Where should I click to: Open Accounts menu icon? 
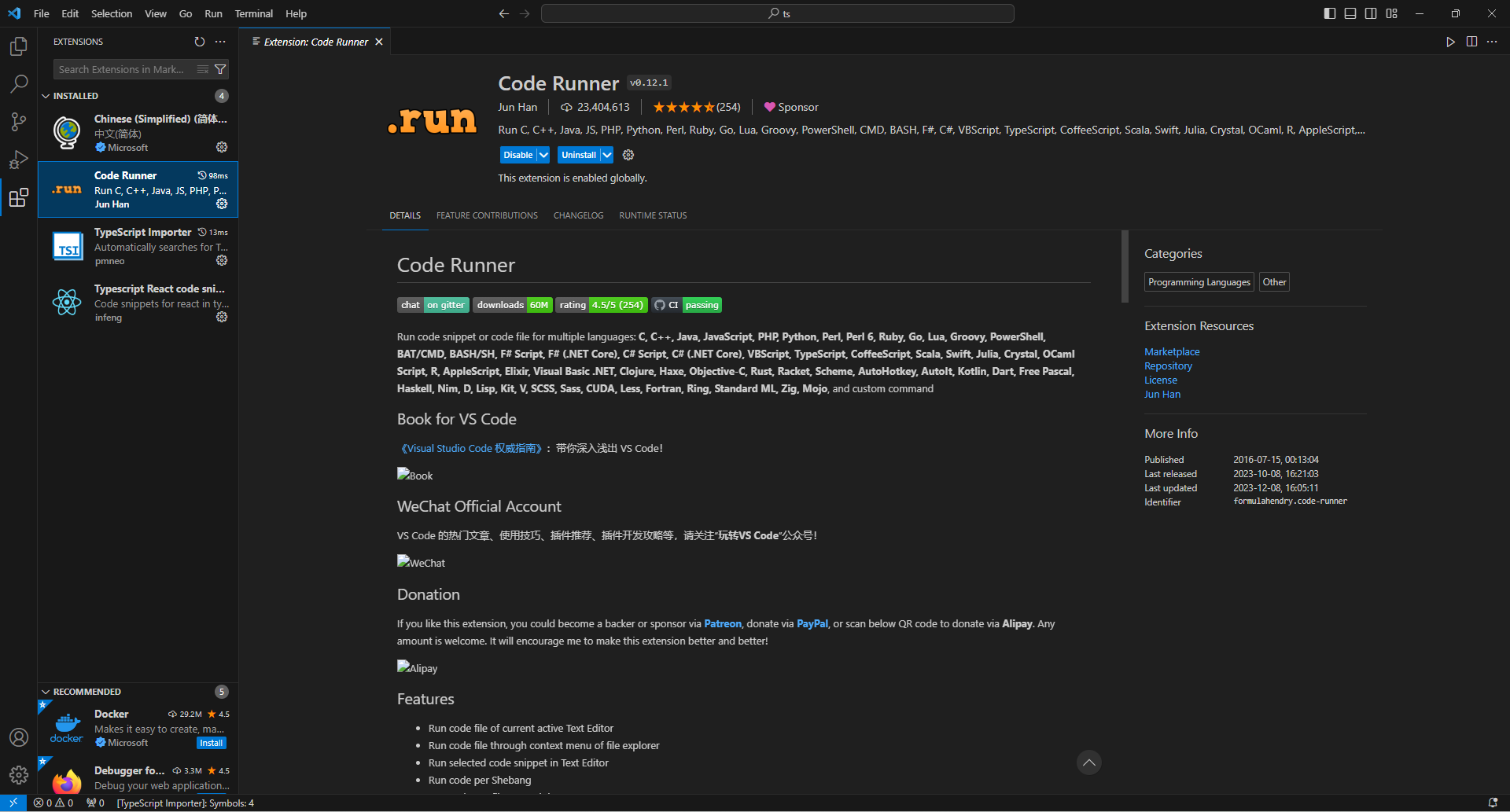point(19,737)
